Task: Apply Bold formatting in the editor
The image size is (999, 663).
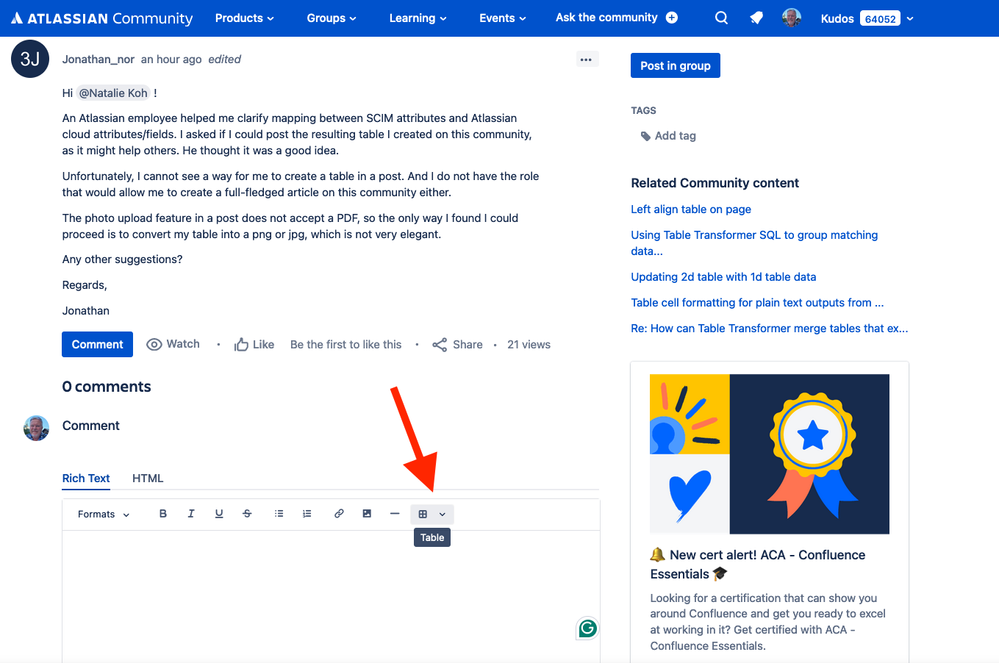Action: click(163, 514)
